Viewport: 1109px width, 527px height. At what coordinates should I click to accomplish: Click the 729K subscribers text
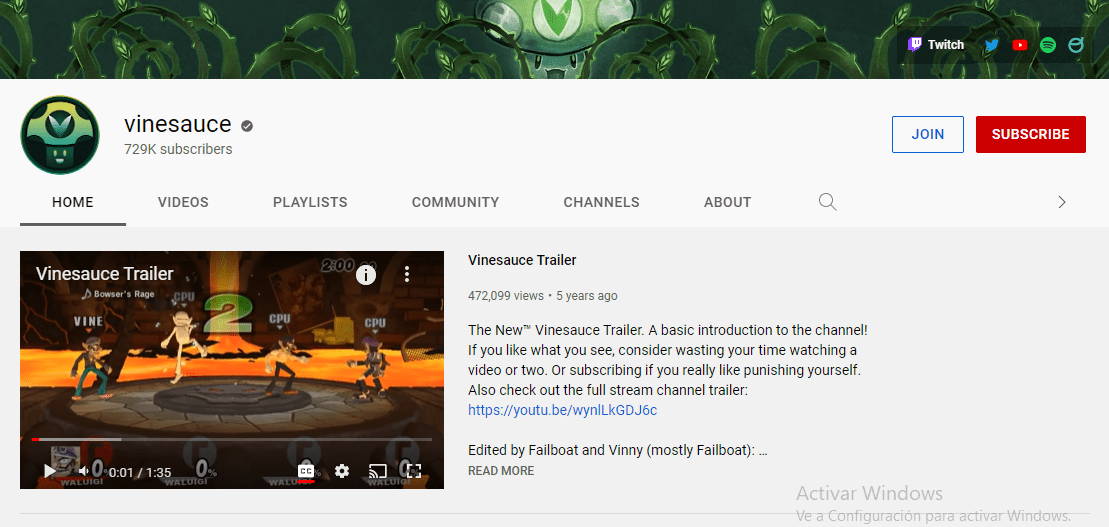click(178, 149)
